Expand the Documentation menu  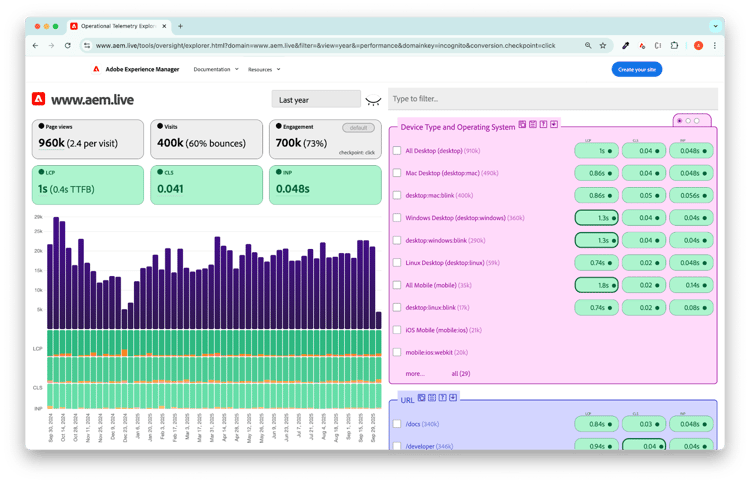pyautogui.click(x=215, y=69)
